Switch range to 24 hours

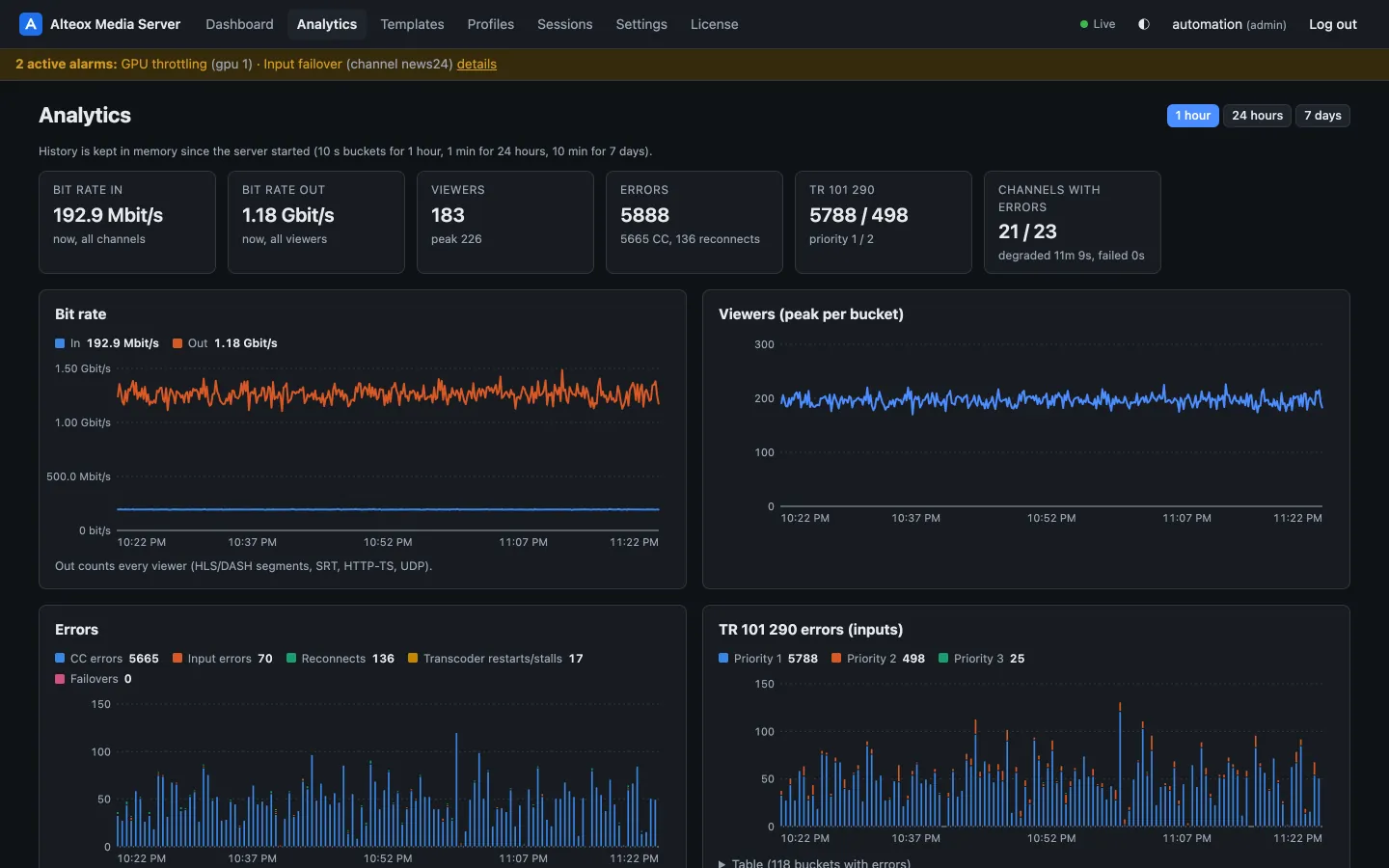pos(1258,116)
